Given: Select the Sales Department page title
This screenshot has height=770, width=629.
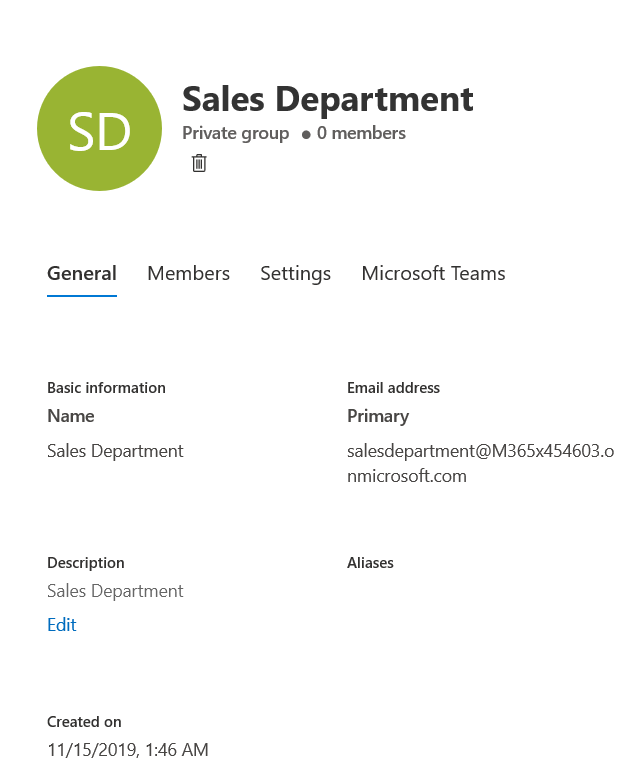Looking at the screenshot, I should point(328,99).
